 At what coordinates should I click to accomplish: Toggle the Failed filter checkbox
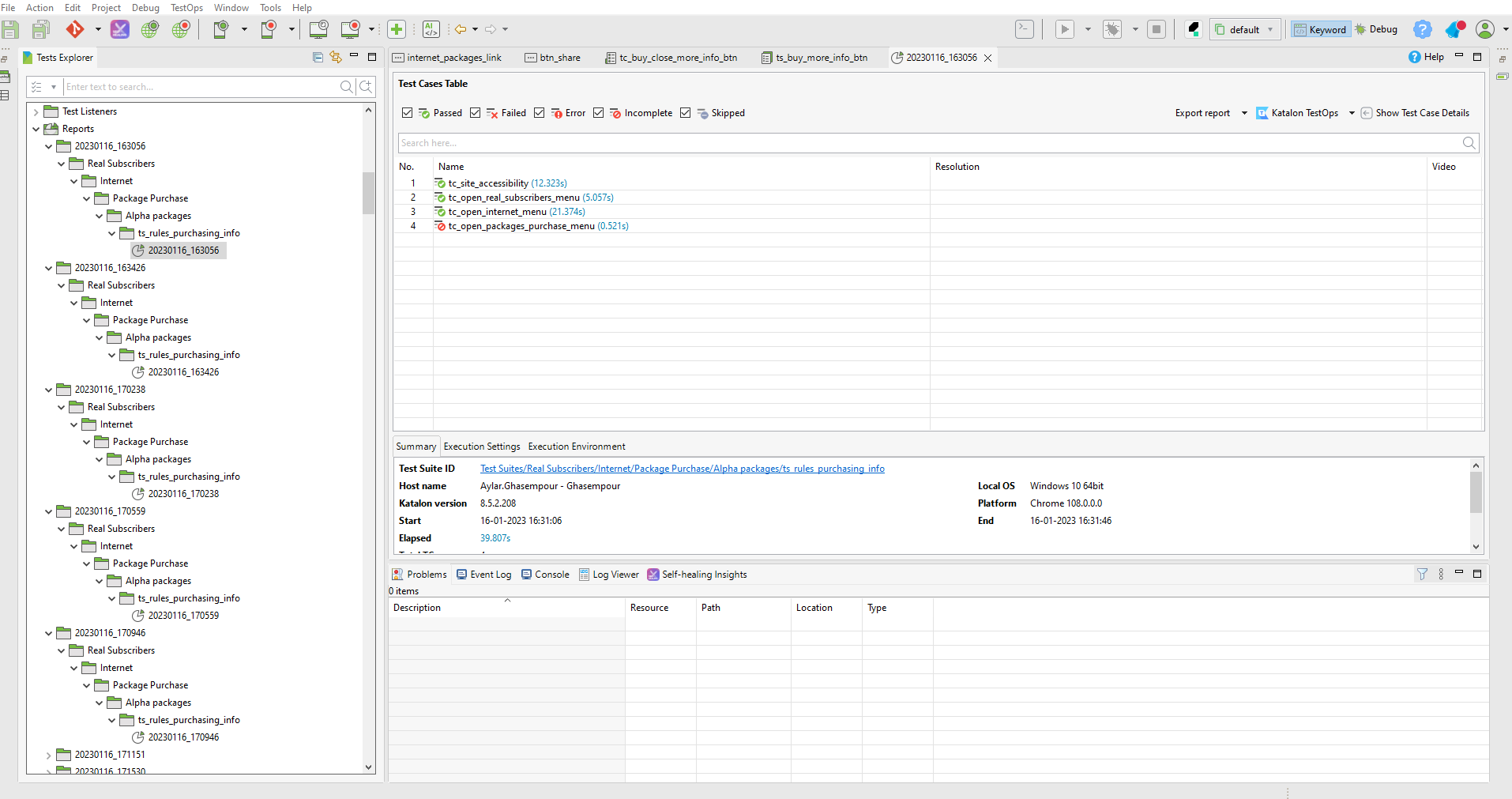point(475,113)
